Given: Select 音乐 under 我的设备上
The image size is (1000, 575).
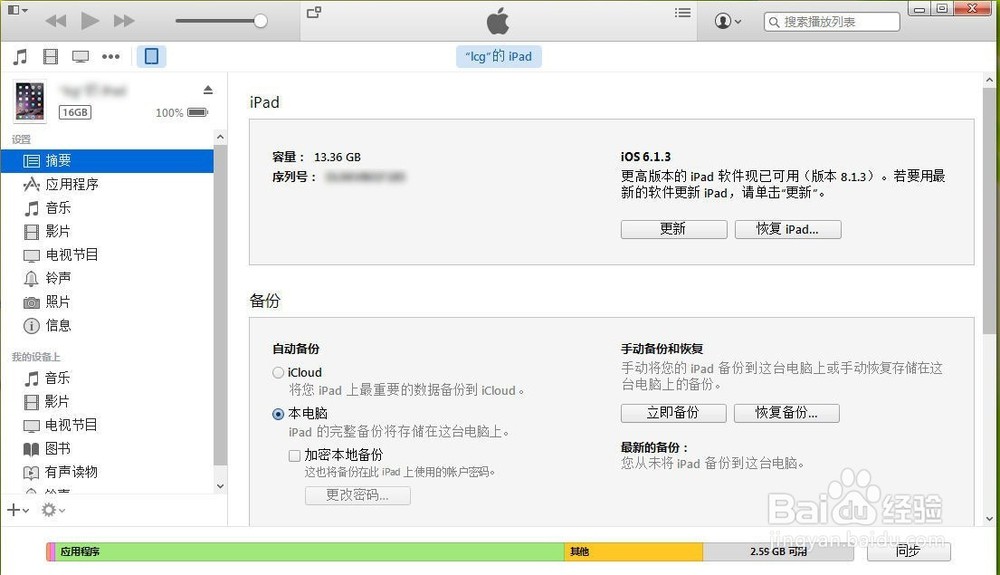Looking at the screenshot, I should pyautogui.click(x=107, y=378).
